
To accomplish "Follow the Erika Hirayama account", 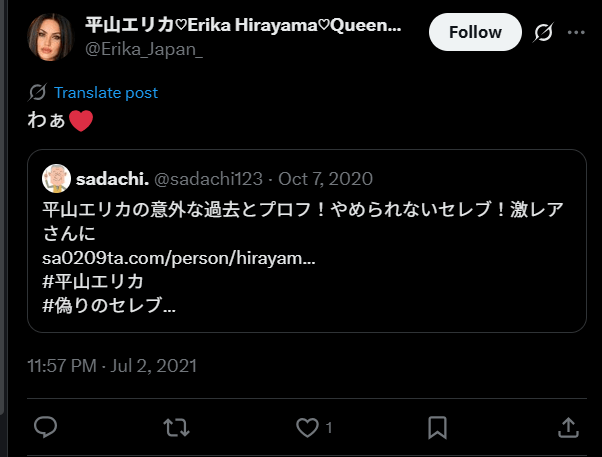I will tap(475, 32).
